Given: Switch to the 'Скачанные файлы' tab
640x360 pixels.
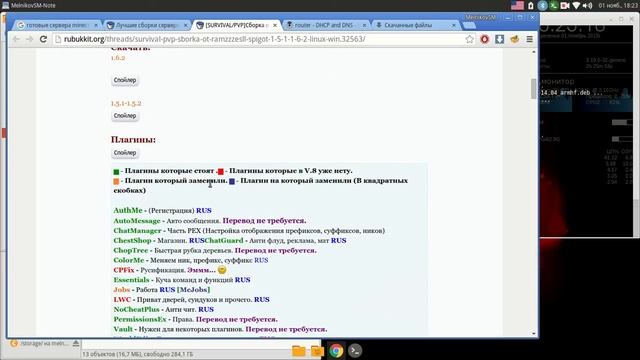Looking at the screenshot, I should coord(412,25).
